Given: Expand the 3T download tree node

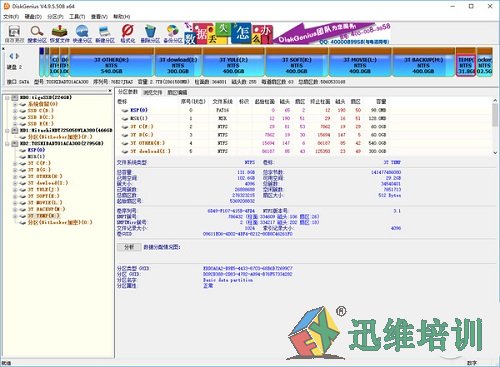Looking at the screenshot, I should [x=15, y=183].
